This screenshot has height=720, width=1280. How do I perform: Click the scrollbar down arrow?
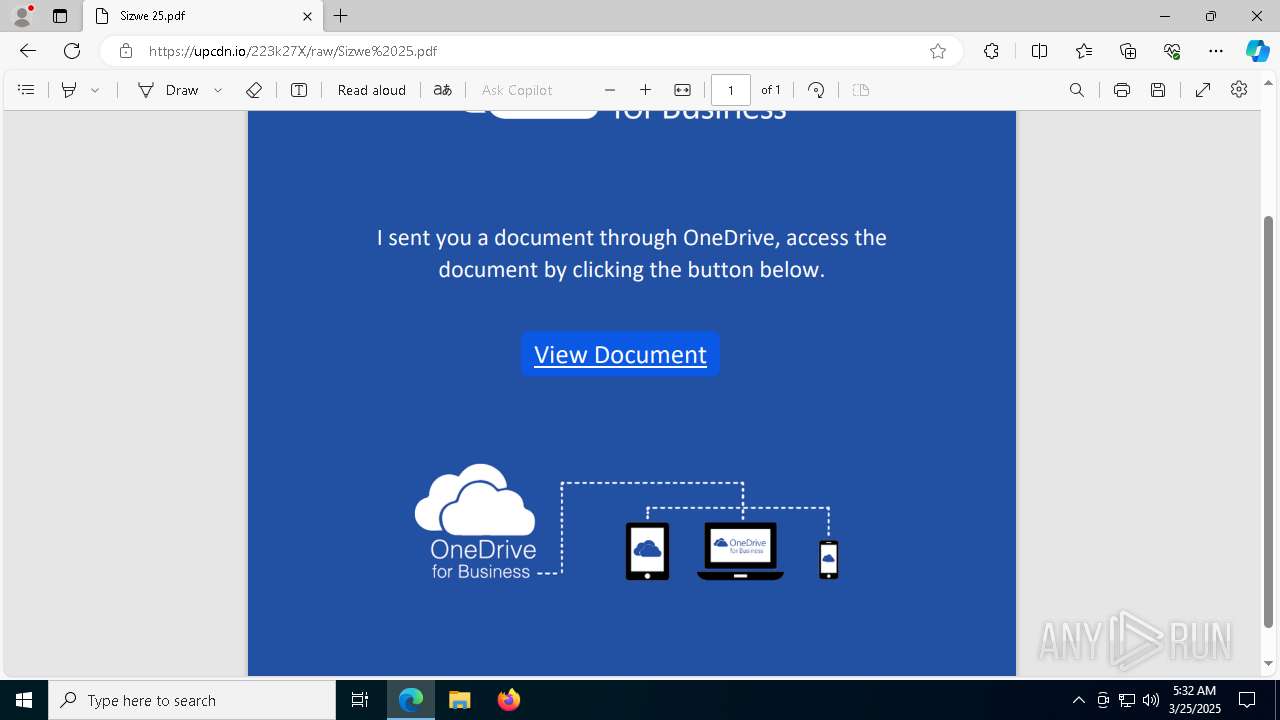pyautogui.click(x=1268, y=663)
